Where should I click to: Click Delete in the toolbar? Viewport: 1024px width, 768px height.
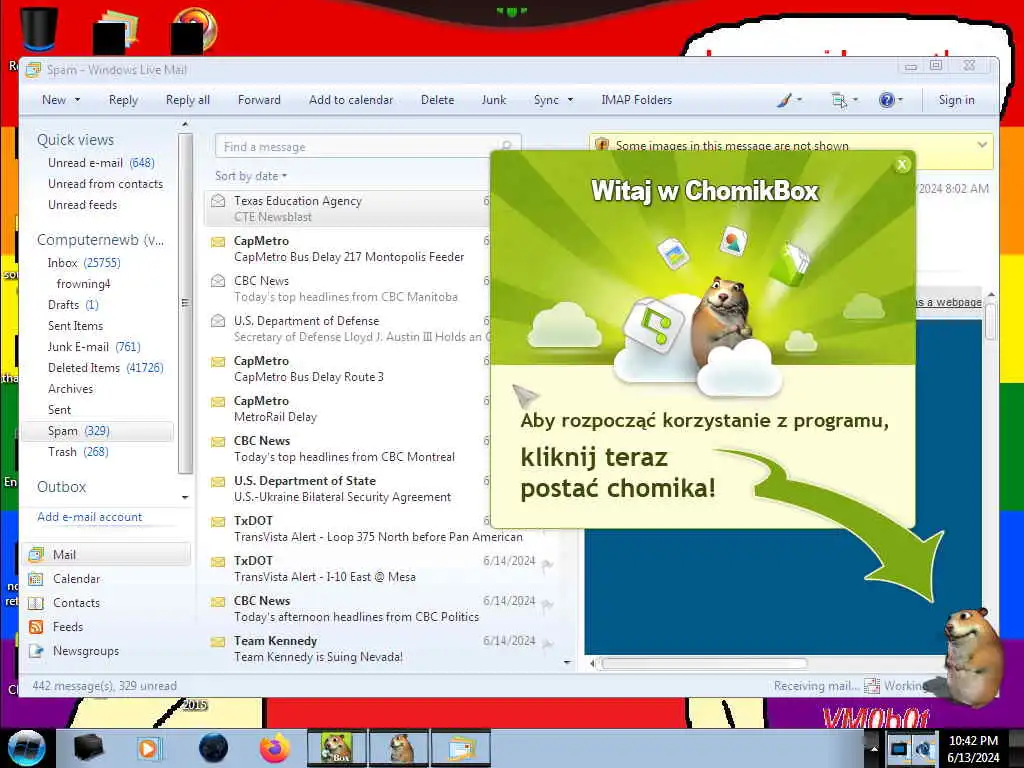coord(438,100)
